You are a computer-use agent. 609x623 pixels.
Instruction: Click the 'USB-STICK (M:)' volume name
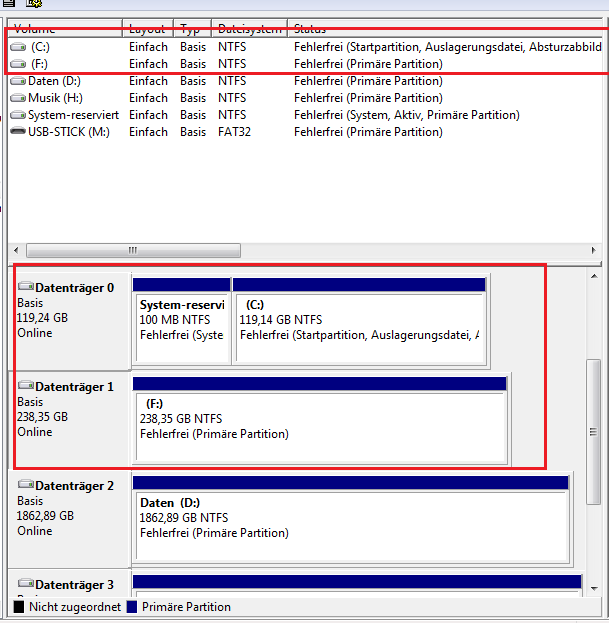click(69, 132)
